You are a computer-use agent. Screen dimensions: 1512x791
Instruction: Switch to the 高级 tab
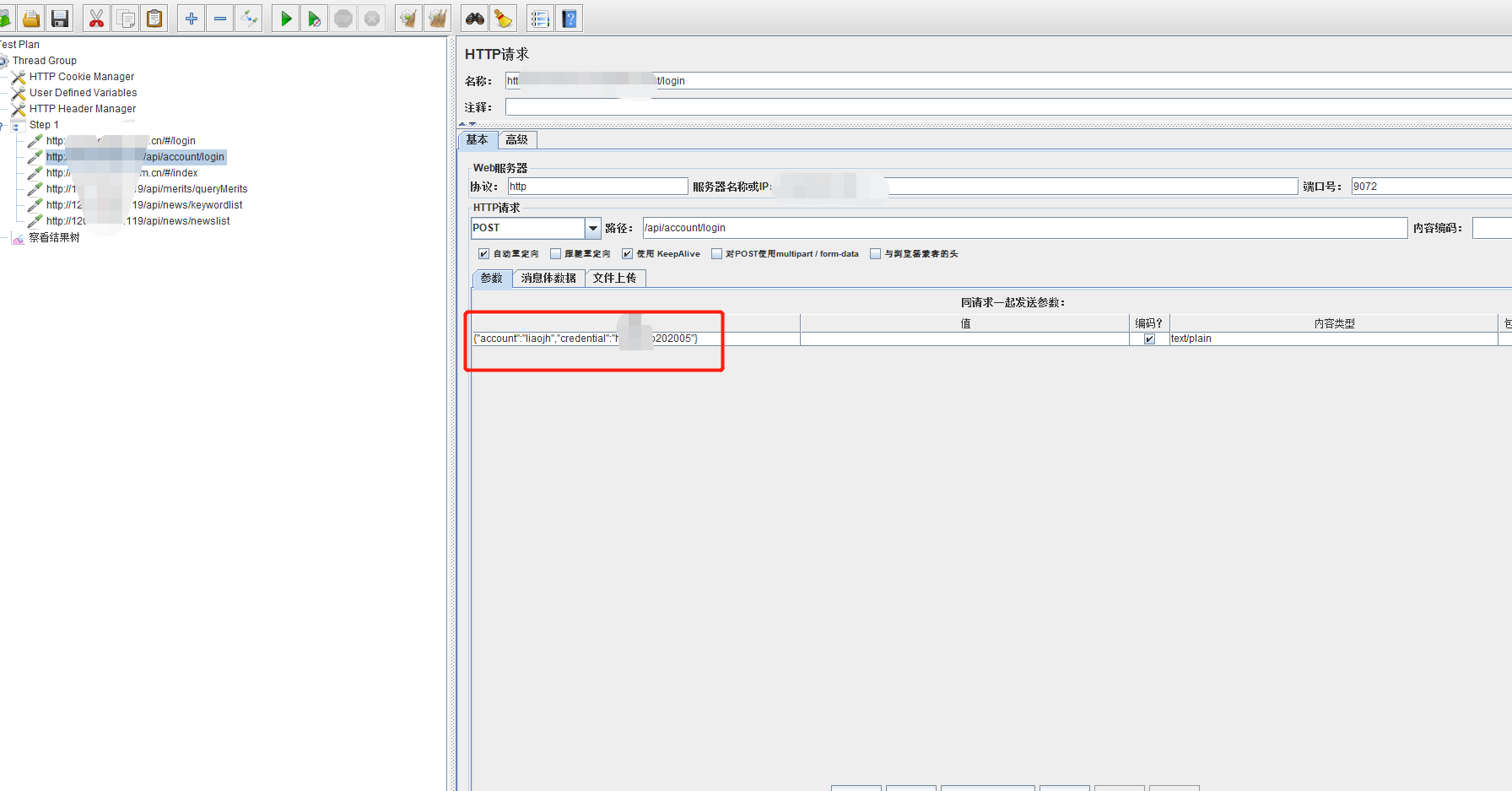[x=517, y=139]
